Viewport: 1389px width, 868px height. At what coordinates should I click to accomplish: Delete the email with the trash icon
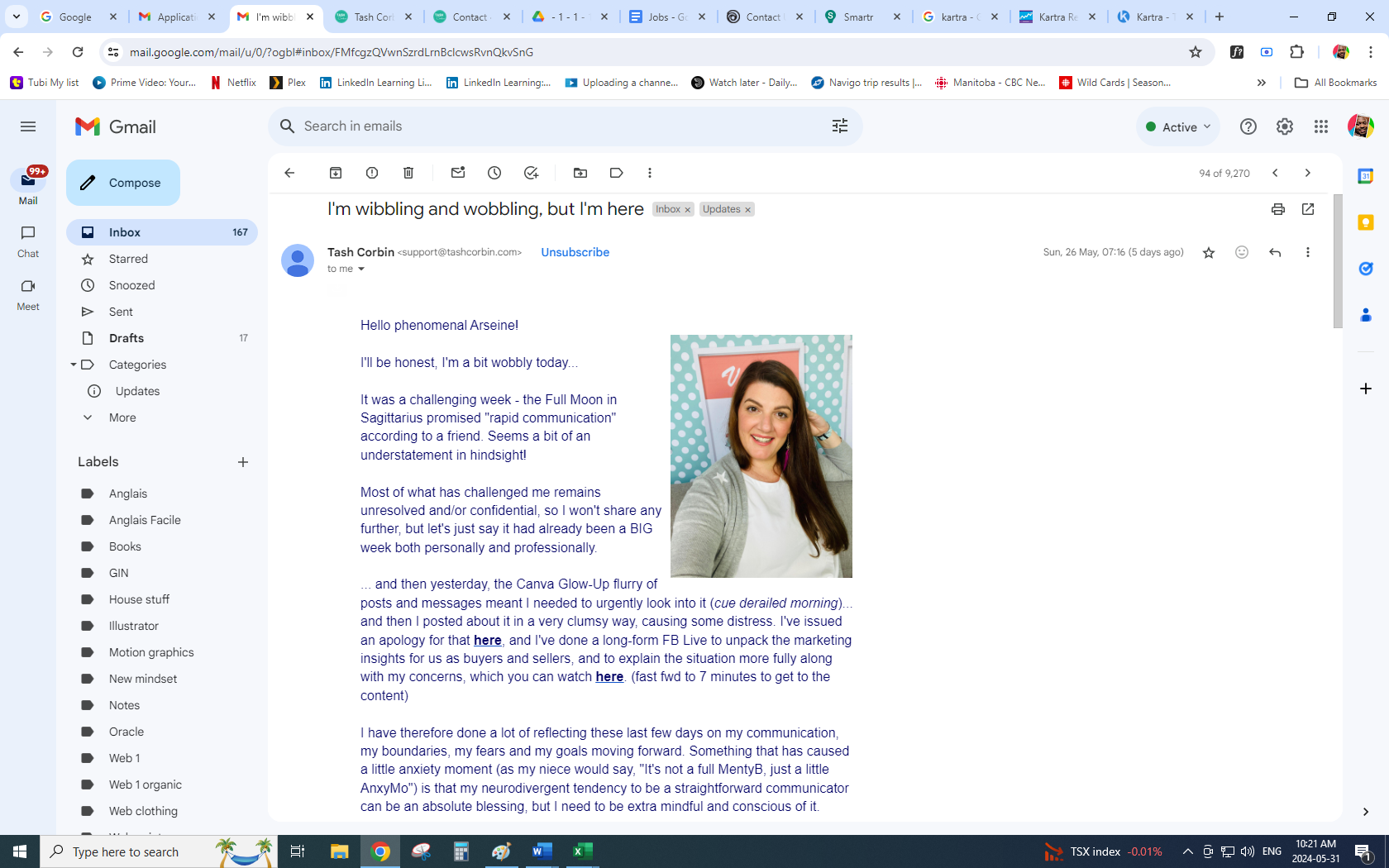(x=408, y=173)
